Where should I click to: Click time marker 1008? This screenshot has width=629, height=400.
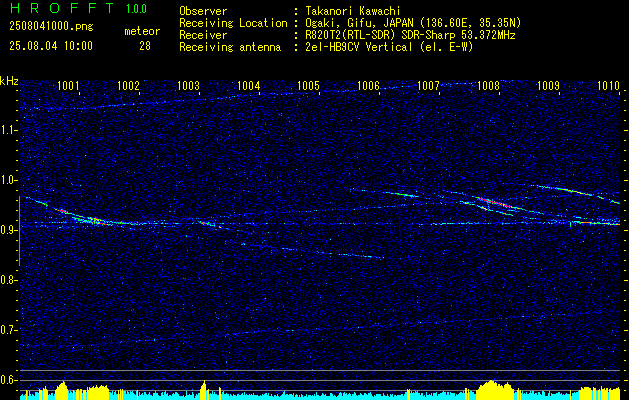click(x=489, y=85)
